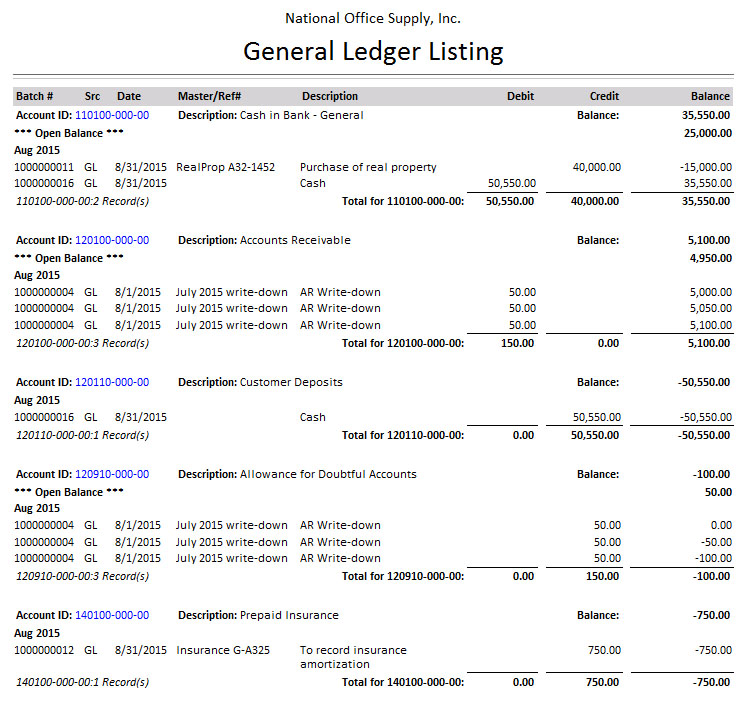The width and height of the screenshot is (747, 710).
Task: Click the Src column header
Action: point(92,97)
